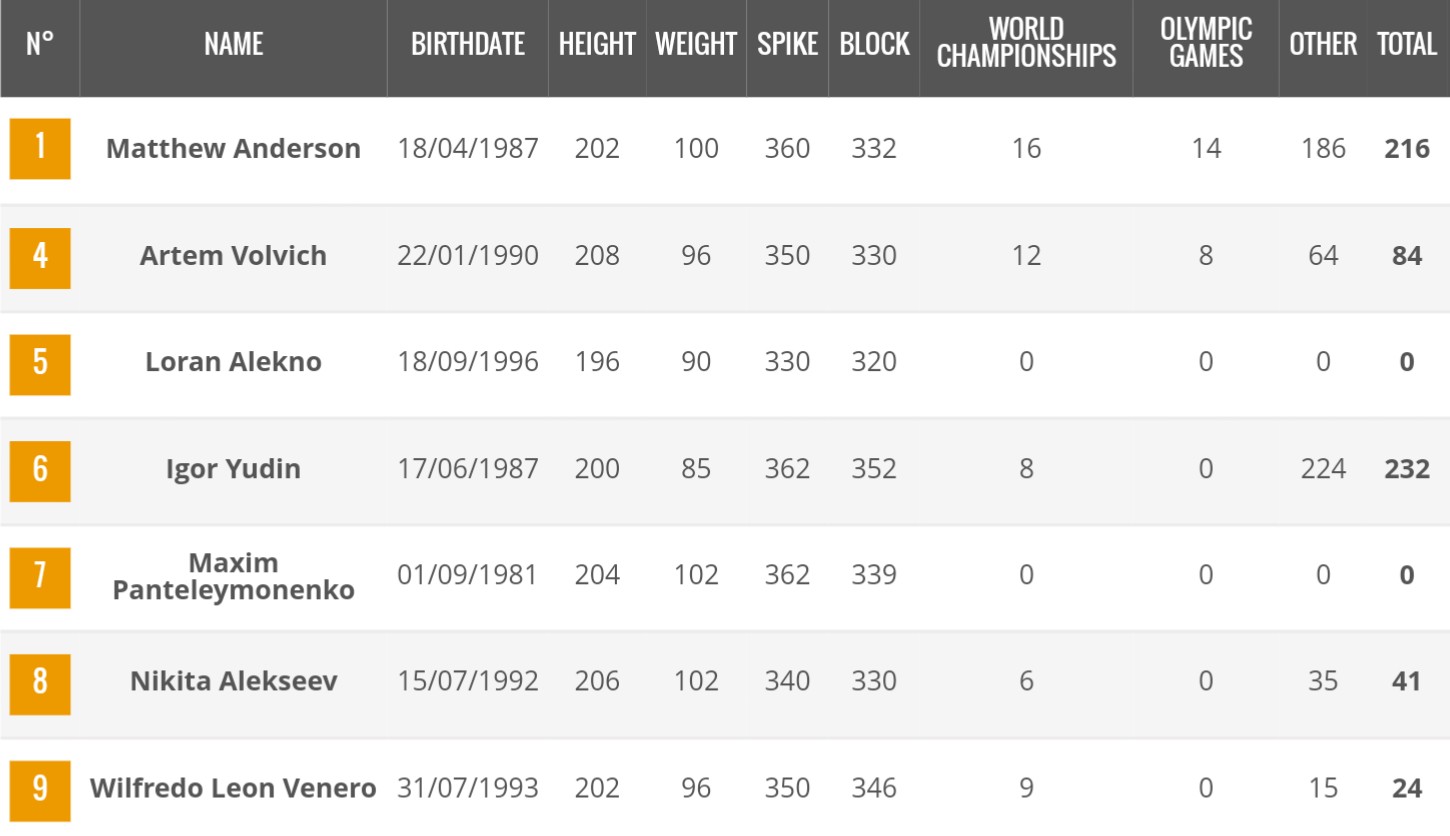The width and height of the screenshot is (1450, 836).
Task: Click the orange number 1 badge
Action: (x=40, y=149)
